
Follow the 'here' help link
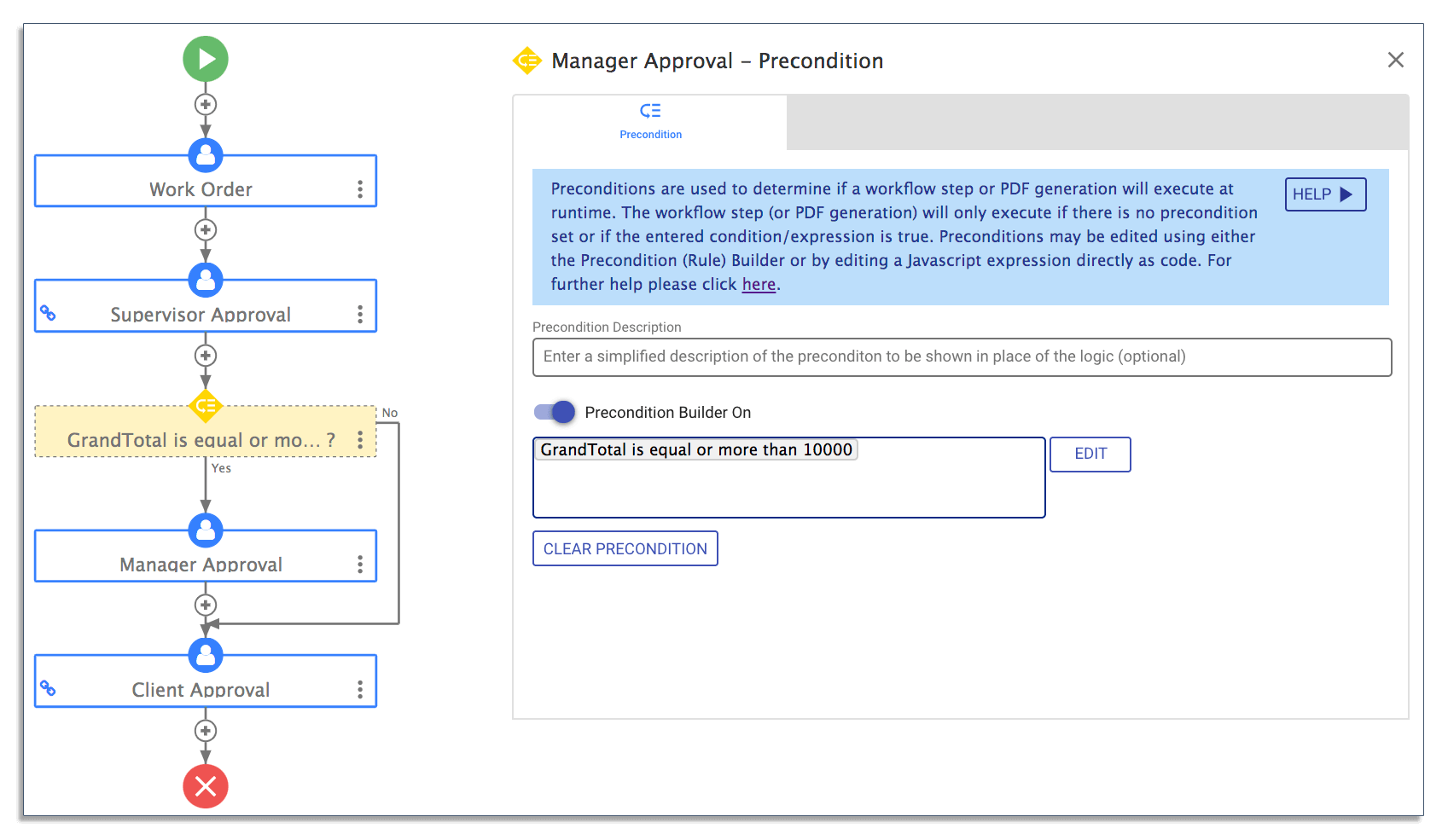(759, 284)
